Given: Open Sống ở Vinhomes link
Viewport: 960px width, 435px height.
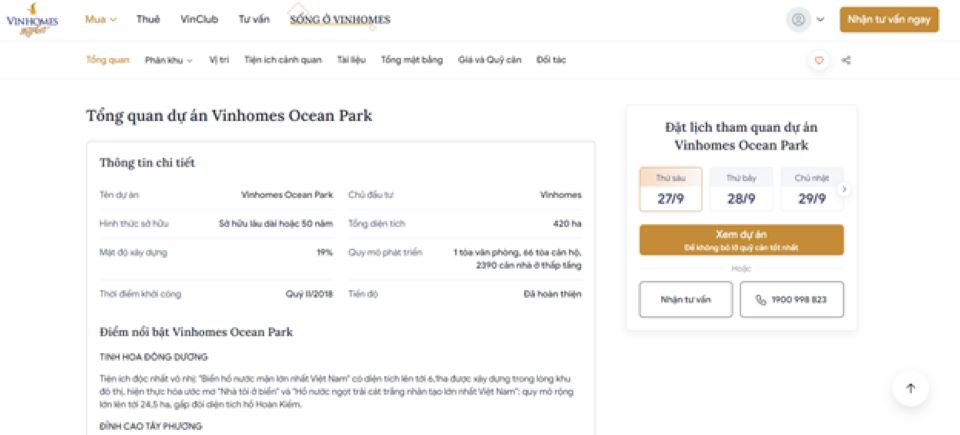Looking at the screenshot, I should coord(340,19).
